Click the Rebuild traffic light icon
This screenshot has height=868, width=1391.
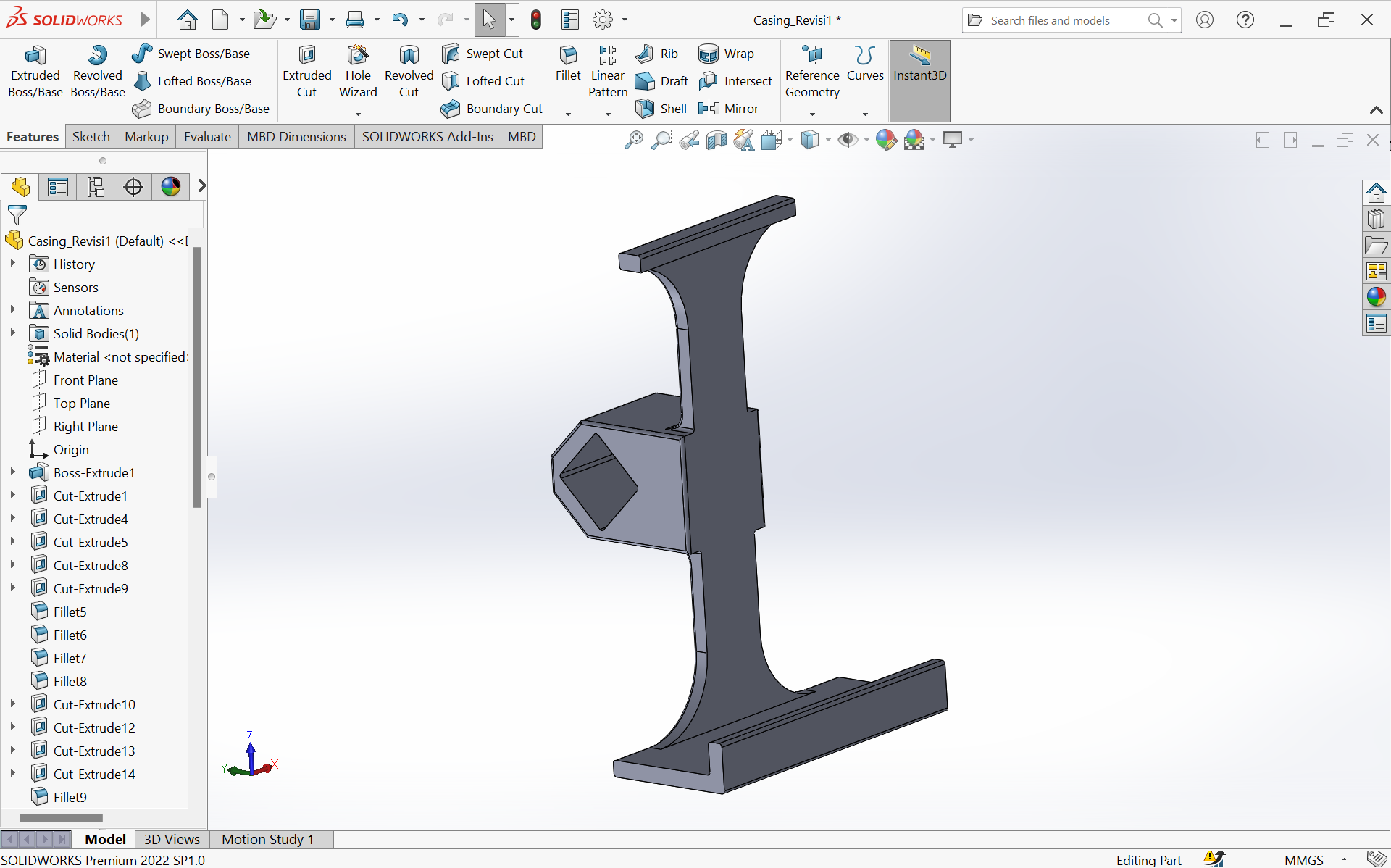[x=536, y=20]
